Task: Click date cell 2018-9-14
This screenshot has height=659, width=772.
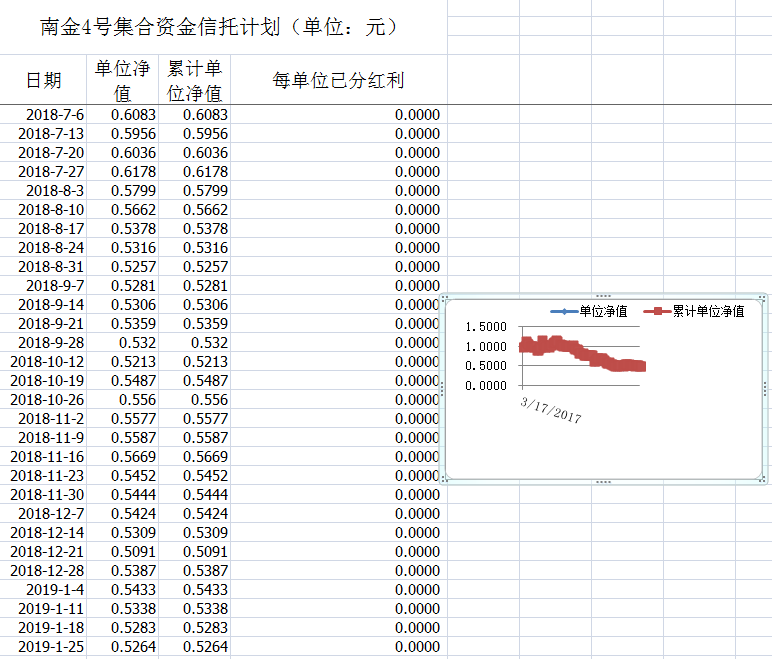Action: click(43, 304)
